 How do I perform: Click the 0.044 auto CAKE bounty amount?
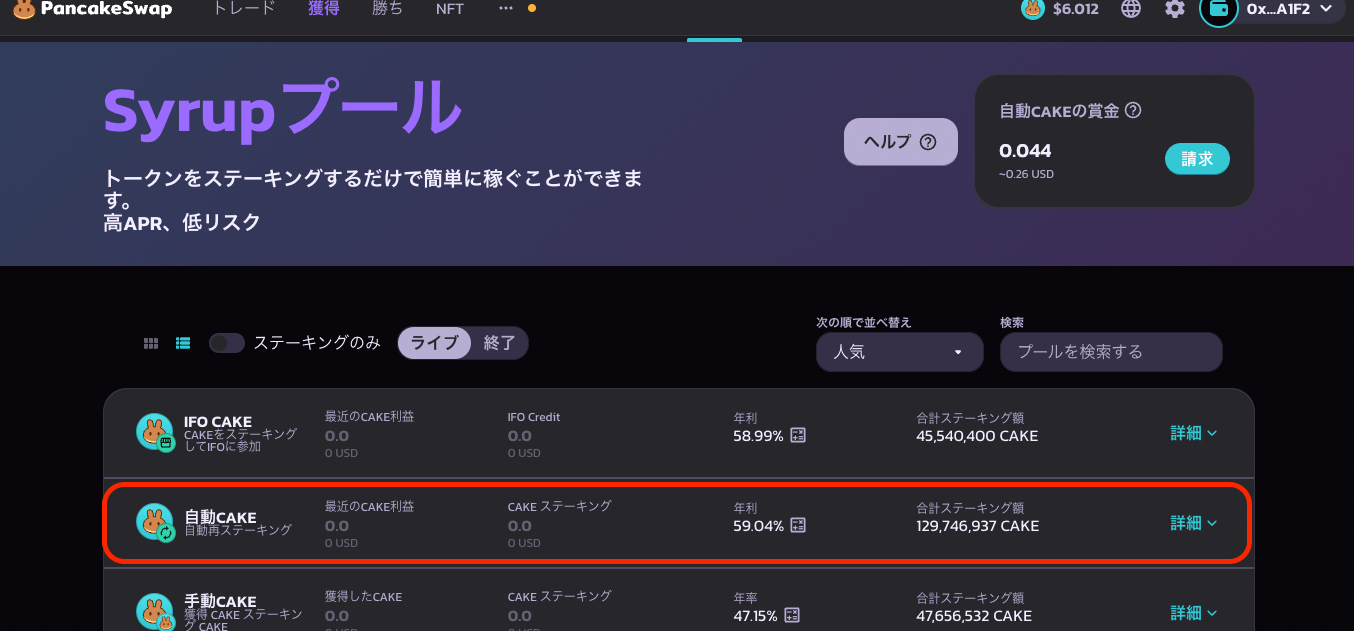pyautogui.click(x=1025, y=151)
